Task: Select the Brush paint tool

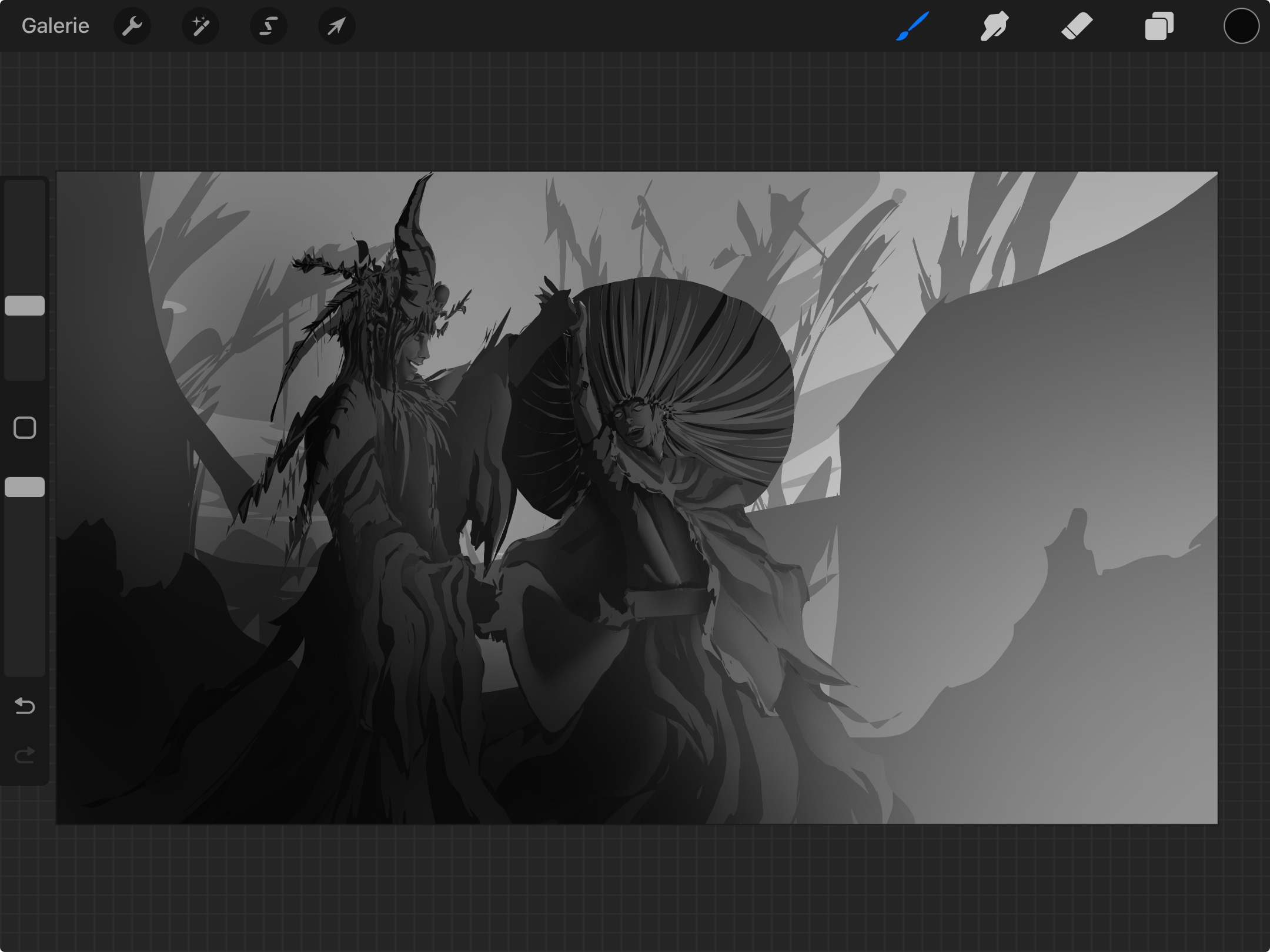Action: [913, 26]
